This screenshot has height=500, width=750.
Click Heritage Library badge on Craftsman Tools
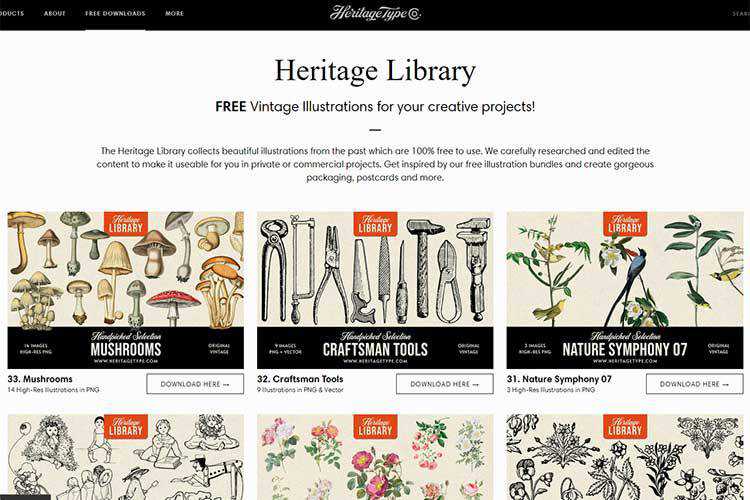[x=375, y=224]
